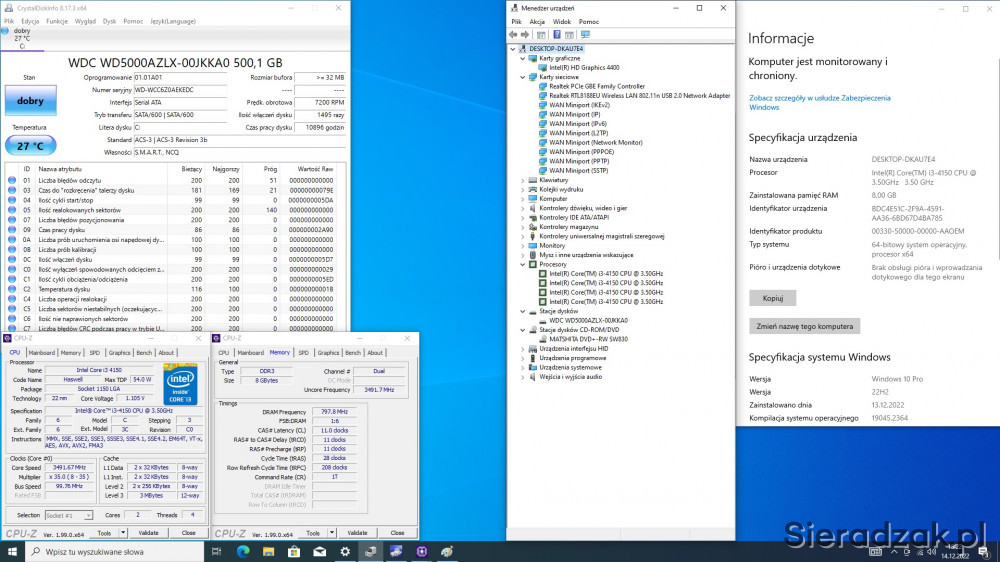The height and width of the screenshot is (562, 1000).
Task: Click the Back arrow in Device Manager toolbar
Action: point(513,34)
